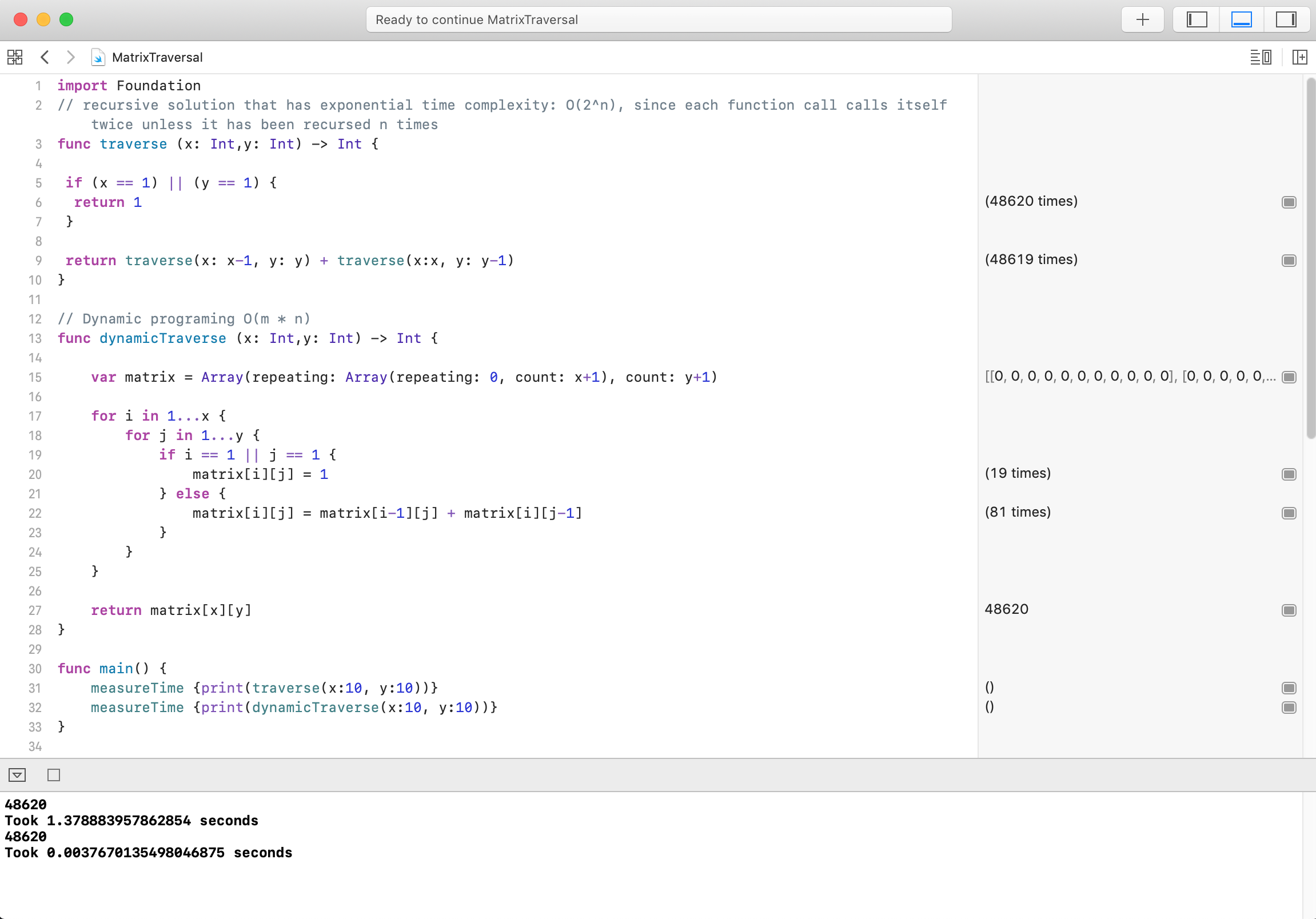Select MatrixTraversal in the jump bar

coord(157,57)
